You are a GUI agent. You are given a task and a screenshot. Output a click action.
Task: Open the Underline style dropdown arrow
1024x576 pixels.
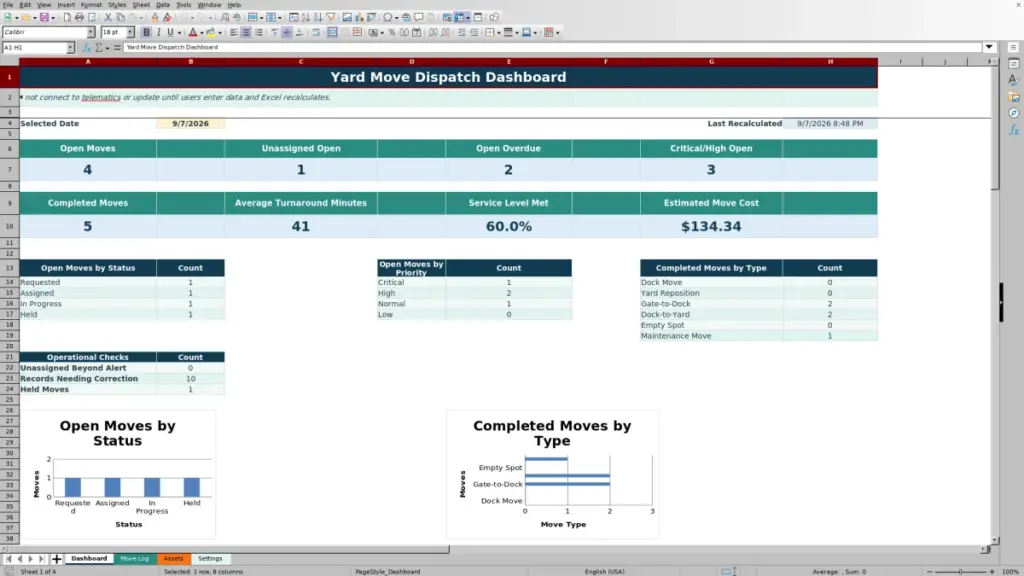point(179,33)
